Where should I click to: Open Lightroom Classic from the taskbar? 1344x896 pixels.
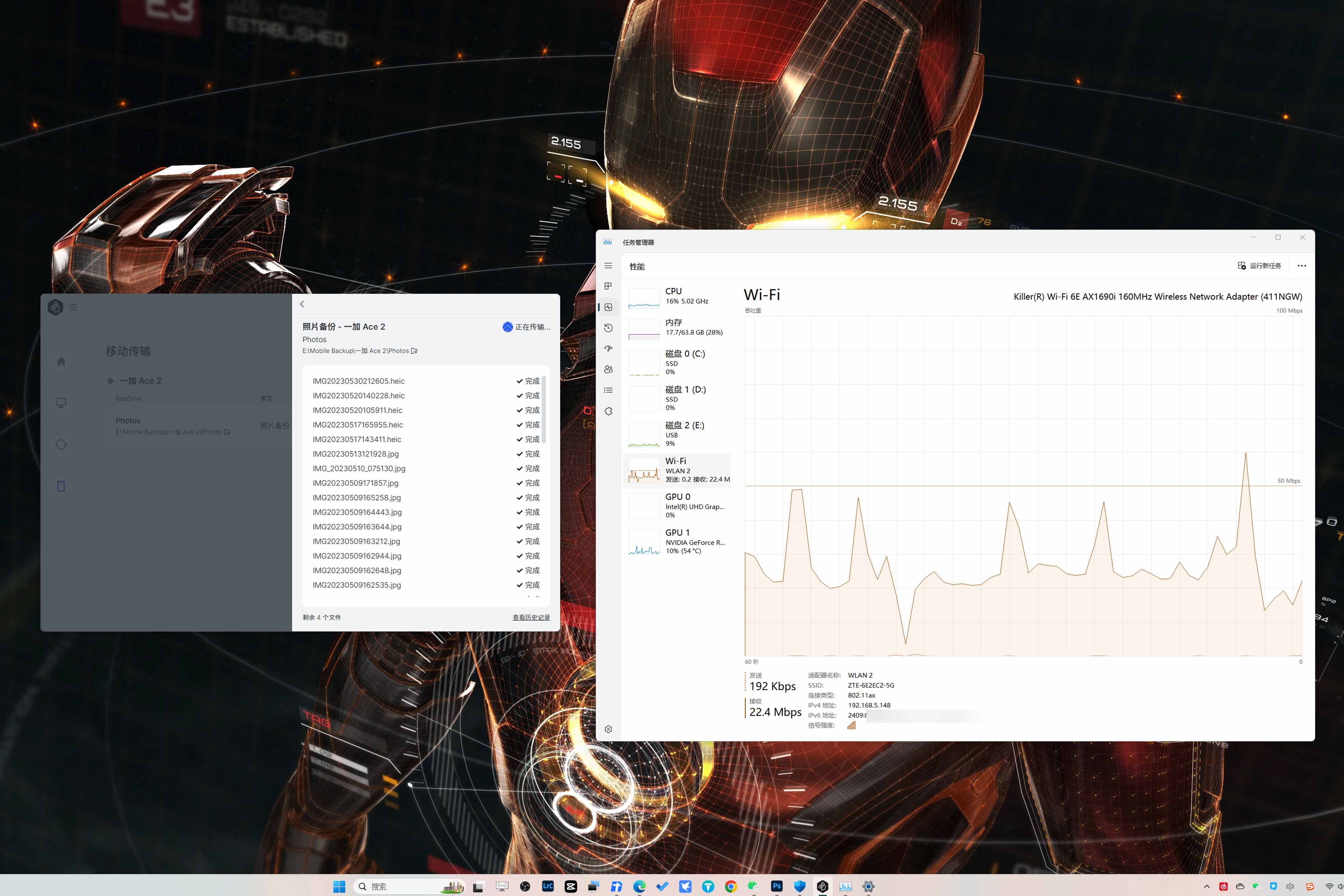pyautogui.click(x=547, y=886)
